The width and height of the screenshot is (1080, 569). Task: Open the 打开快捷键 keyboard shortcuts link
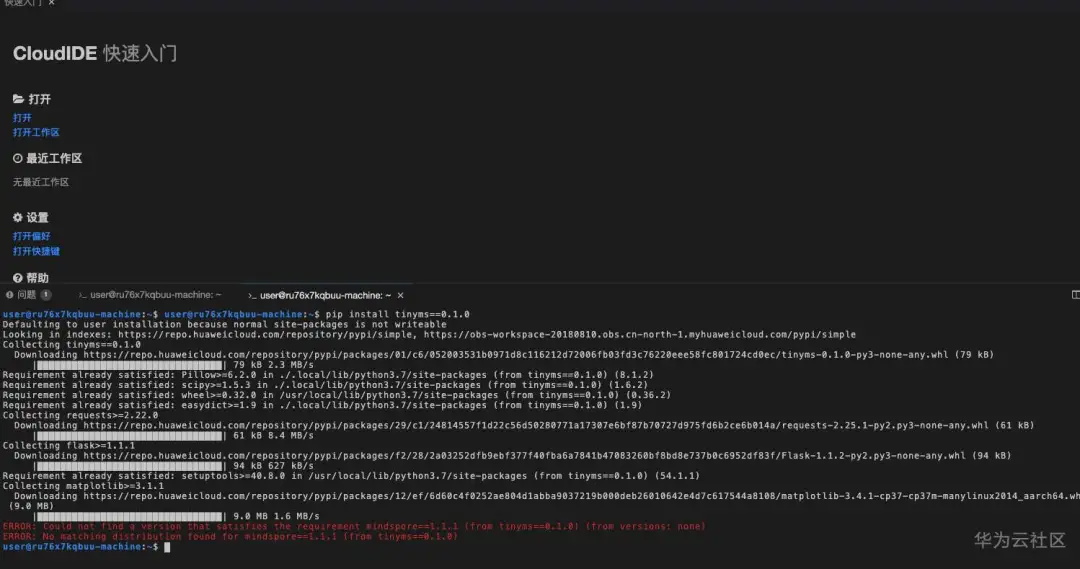coord(36,251)
